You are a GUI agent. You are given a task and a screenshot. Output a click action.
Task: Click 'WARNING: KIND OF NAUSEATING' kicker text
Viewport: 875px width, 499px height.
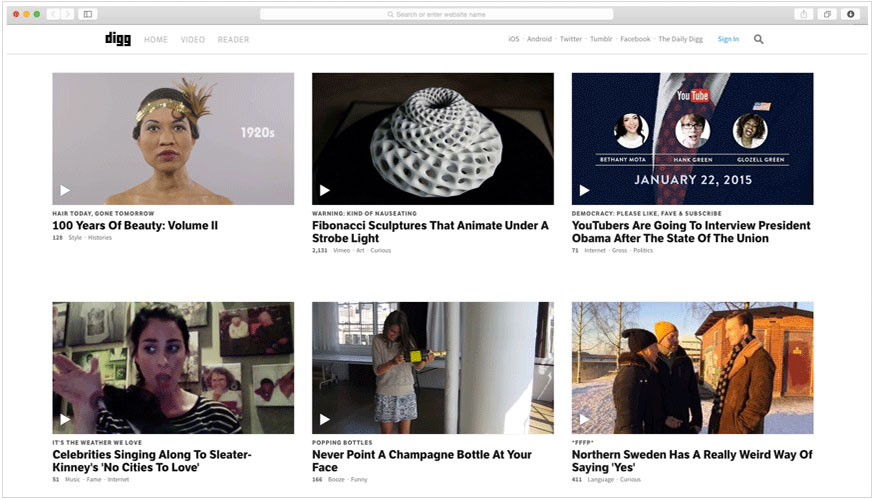pyautogui.click(x=364, y=213)
